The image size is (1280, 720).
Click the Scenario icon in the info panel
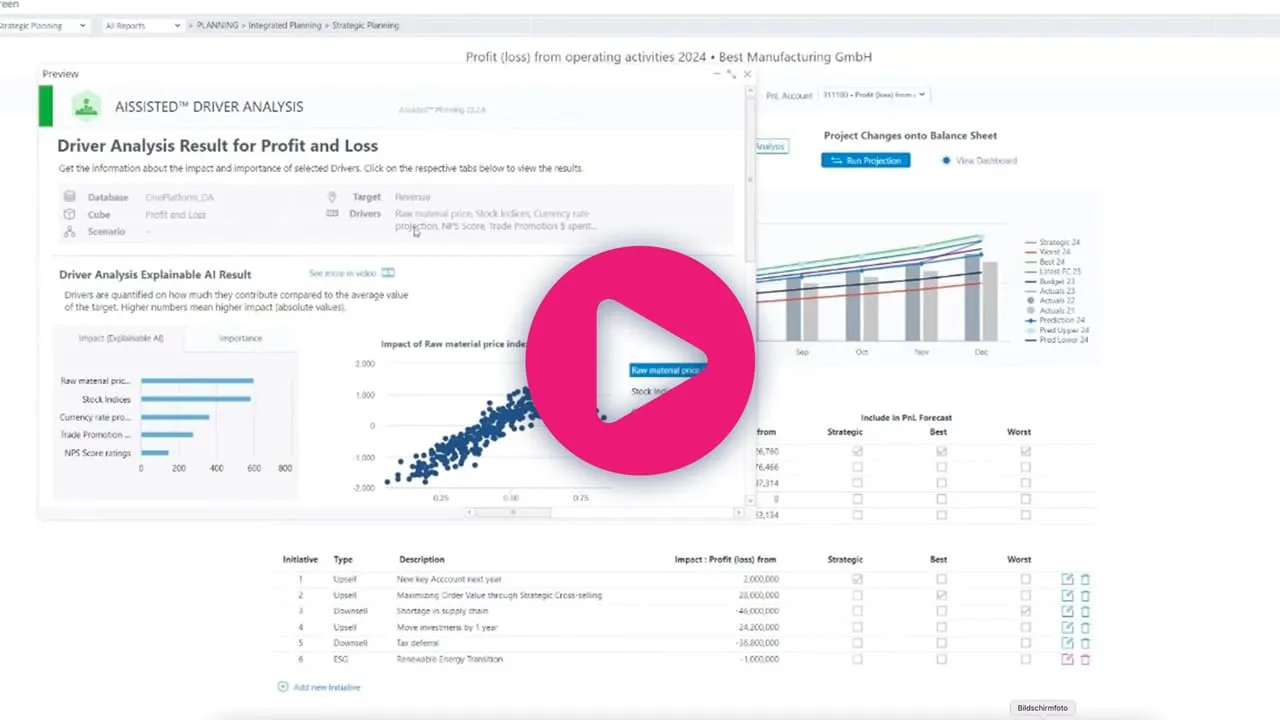(69, 231)
